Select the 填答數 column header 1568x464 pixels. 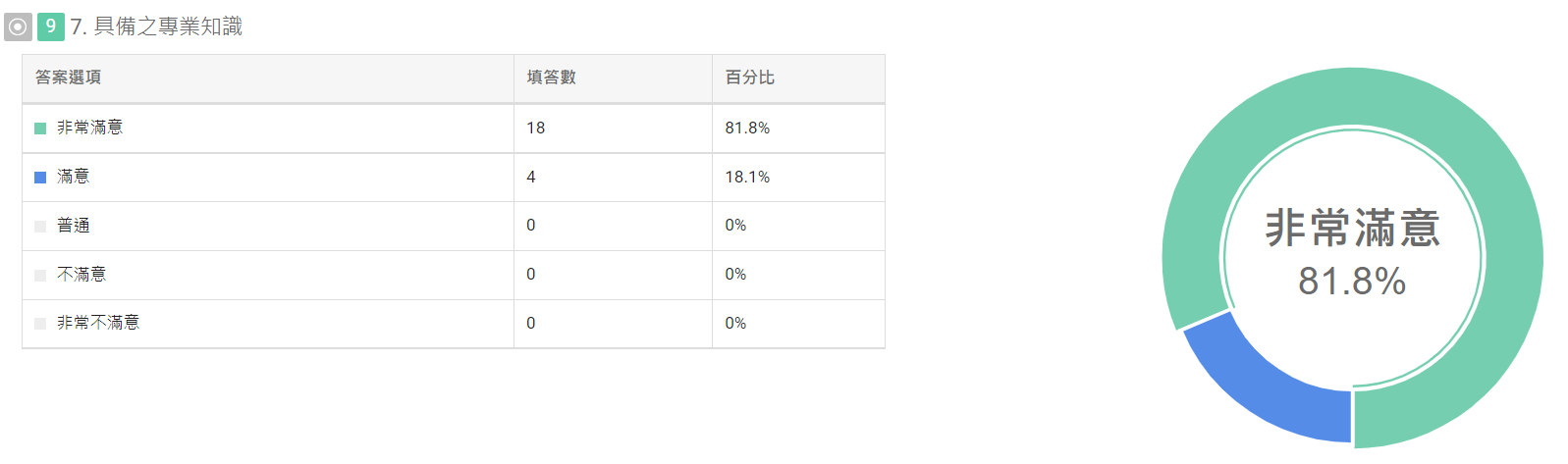552,77
